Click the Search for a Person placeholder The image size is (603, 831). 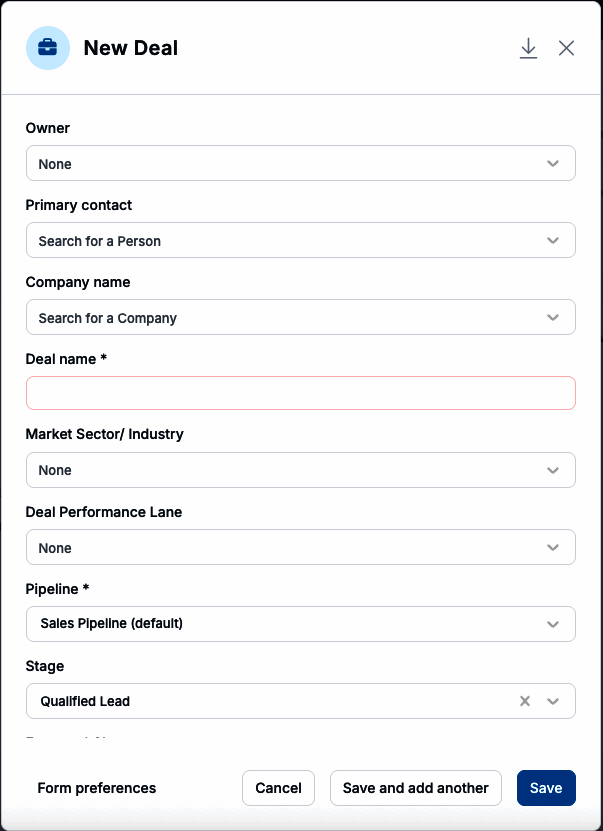(x=100, y=241)
